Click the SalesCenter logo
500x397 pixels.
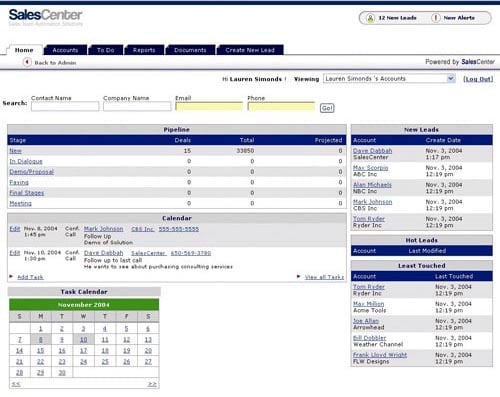click(46, 17)
